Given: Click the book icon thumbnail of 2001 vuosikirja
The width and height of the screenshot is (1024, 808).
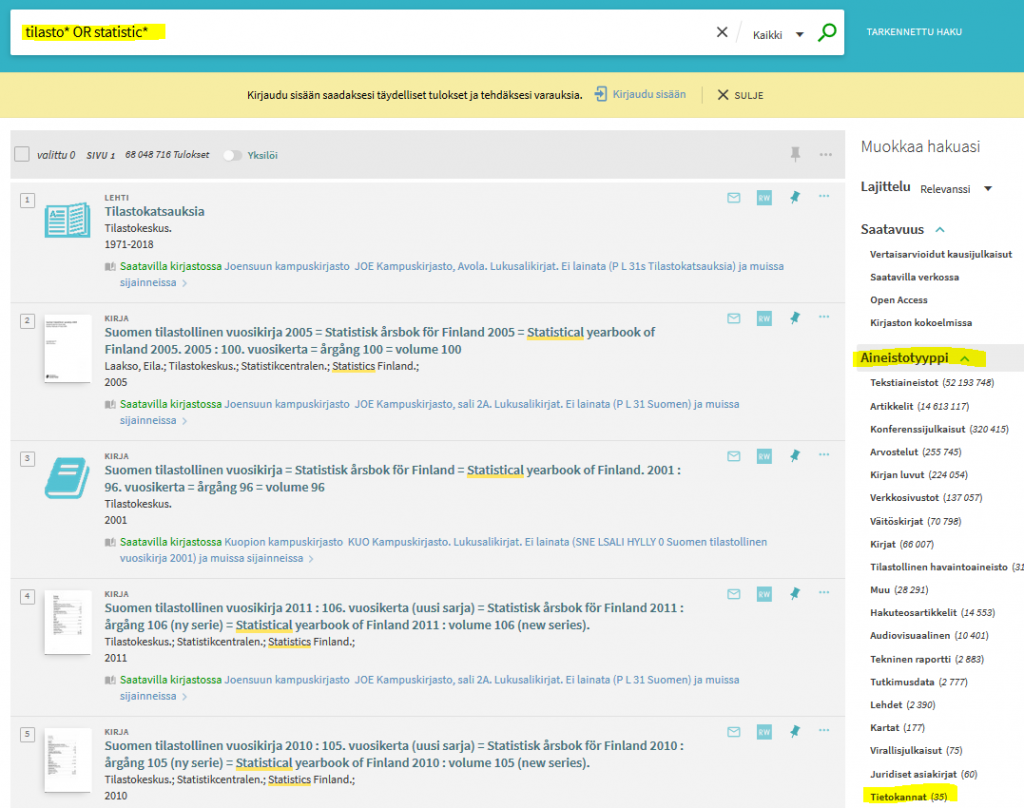Looking at the screenshot, I should 67,478.
